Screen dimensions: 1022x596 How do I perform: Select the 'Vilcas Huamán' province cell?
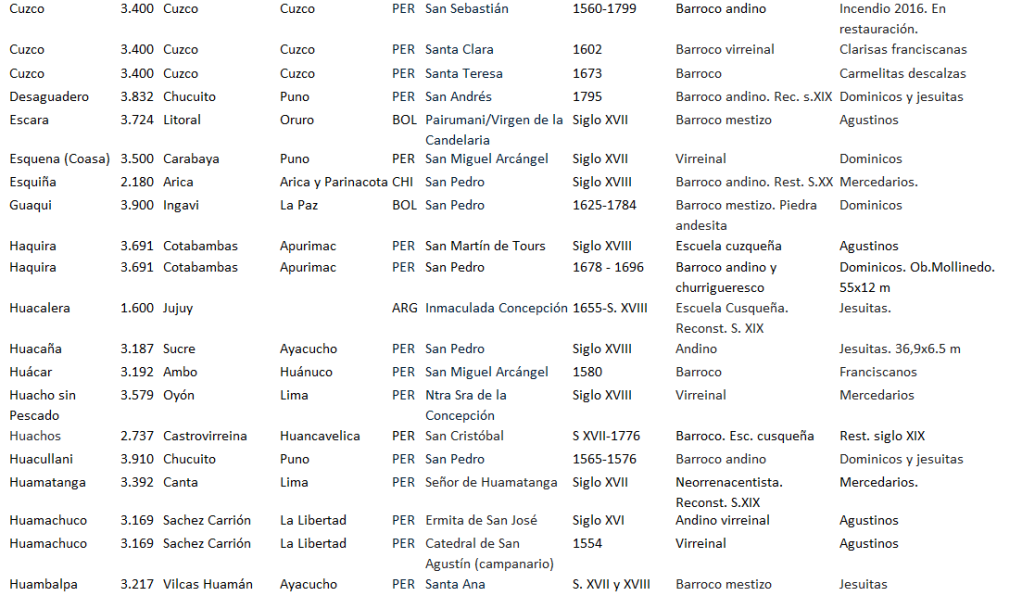coord(208,584)
